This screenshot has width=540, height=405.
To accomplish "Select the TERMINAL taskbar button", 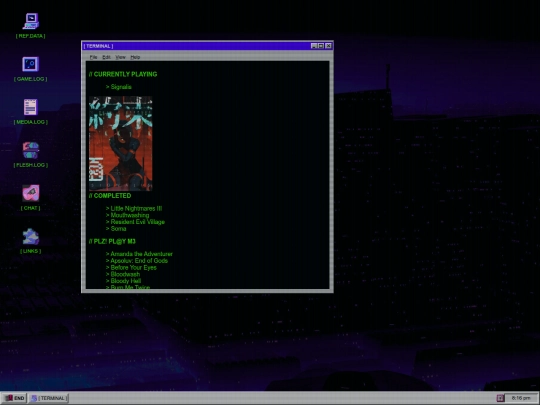I will point(49,398).
